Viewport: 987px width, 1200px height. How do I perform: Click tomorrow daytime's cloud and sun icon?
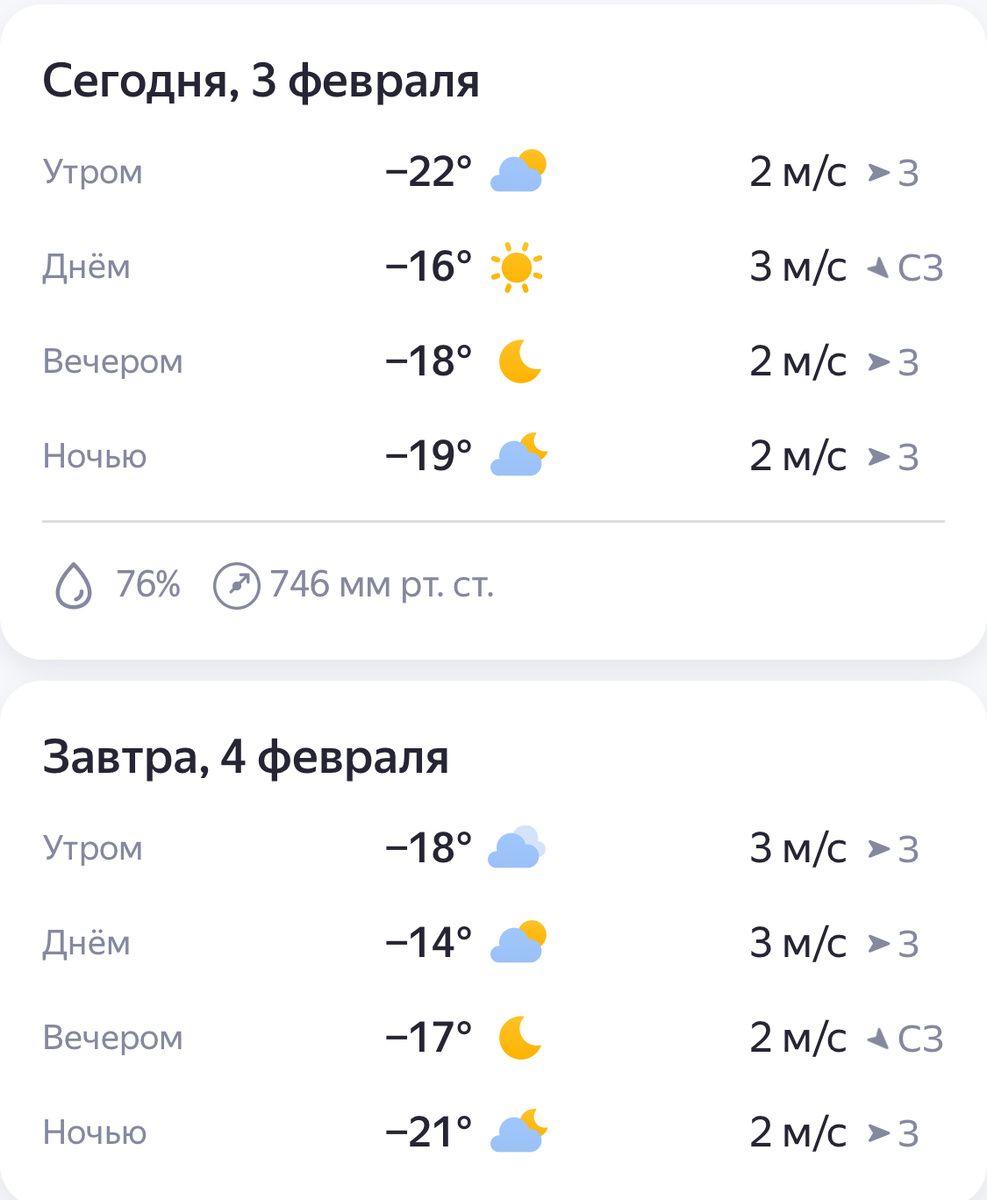click(518, 942)
